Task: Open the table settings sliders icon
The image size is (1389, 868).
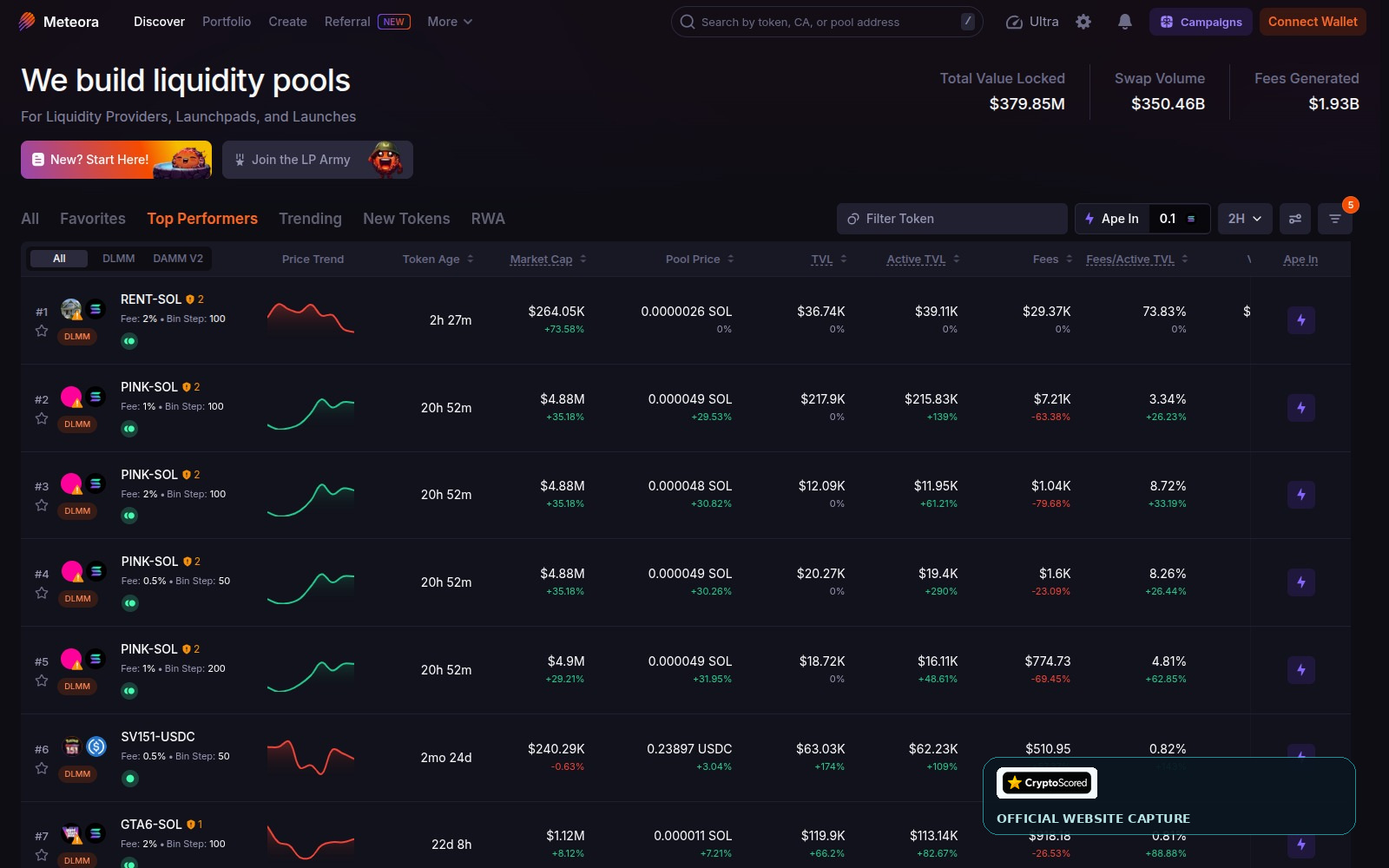Action: pos(1295,219)
